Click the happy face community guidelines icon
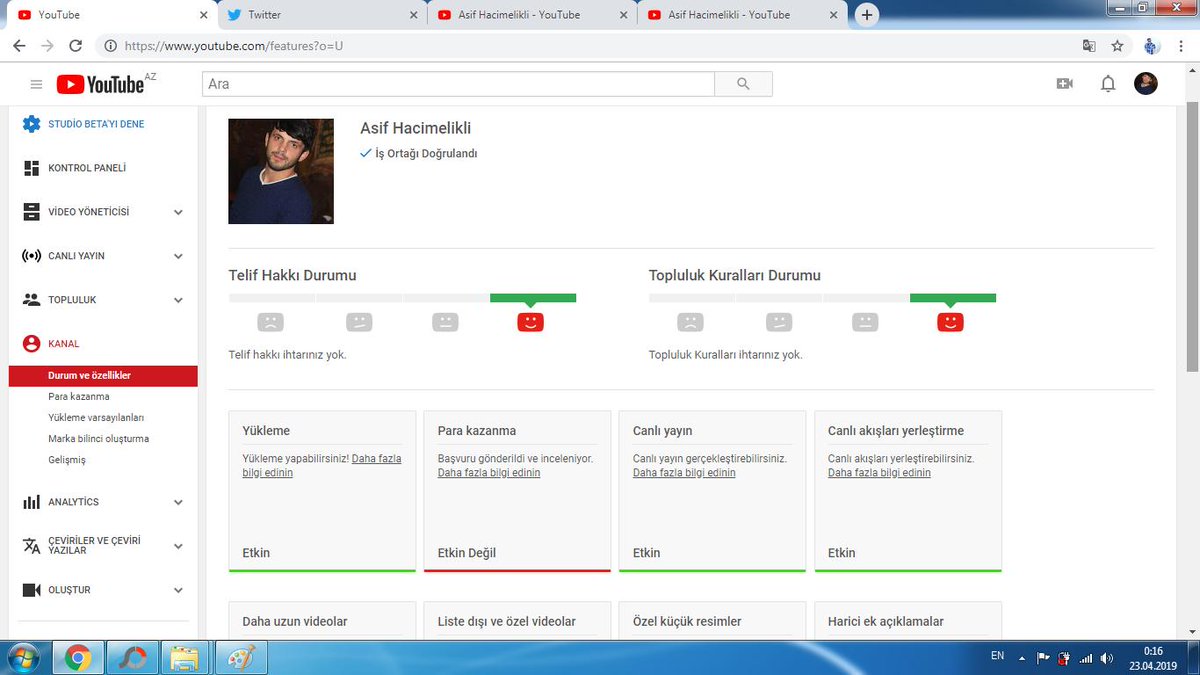The height and width of the screenshot is (675, 1200). point(950,321)
